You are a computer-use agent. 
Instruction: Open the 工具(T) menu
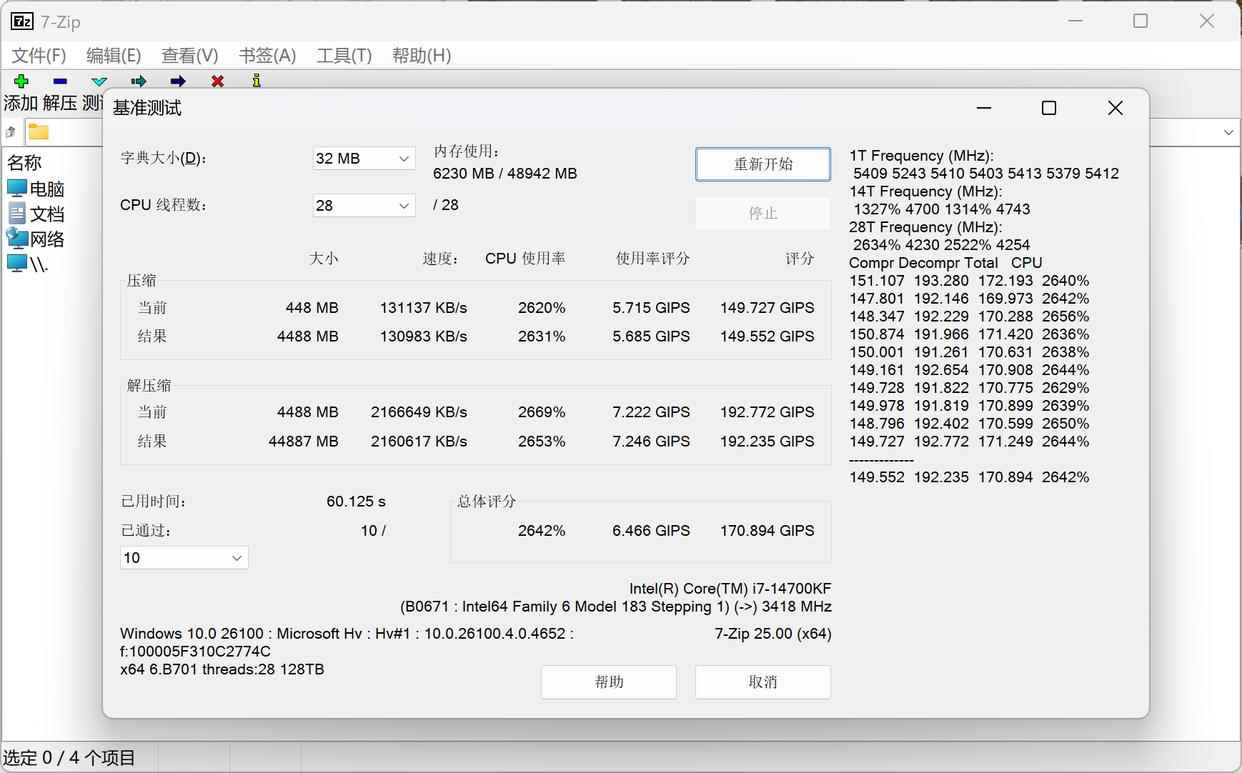click(x=344, y=56)
